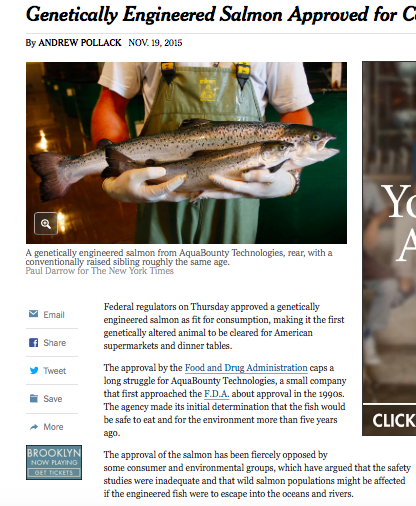Open the Food and Drug Administration link
The image size is (416, 506).
tap(246, 368)
